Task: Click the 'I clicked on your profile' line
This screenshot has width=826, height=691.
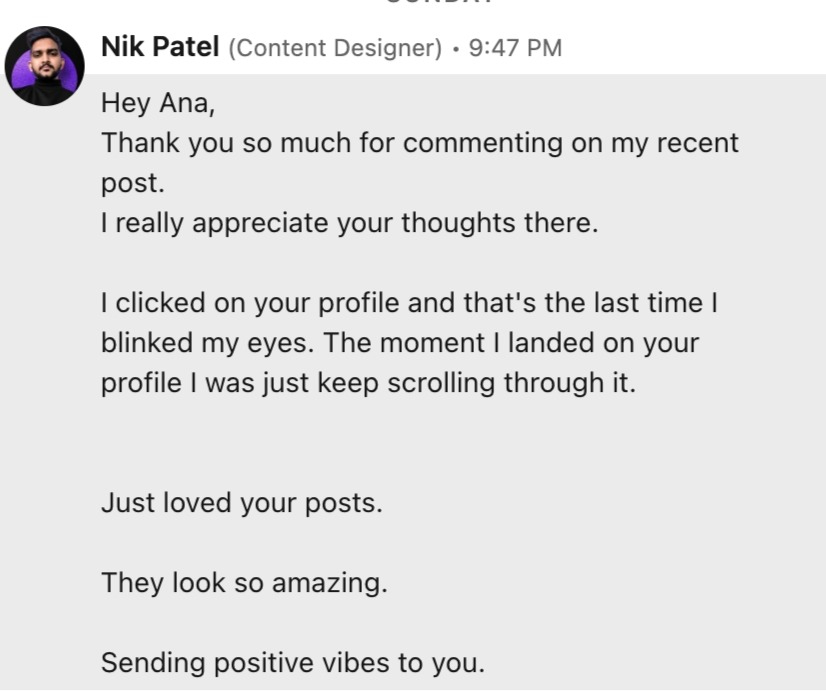Action: 409,303
